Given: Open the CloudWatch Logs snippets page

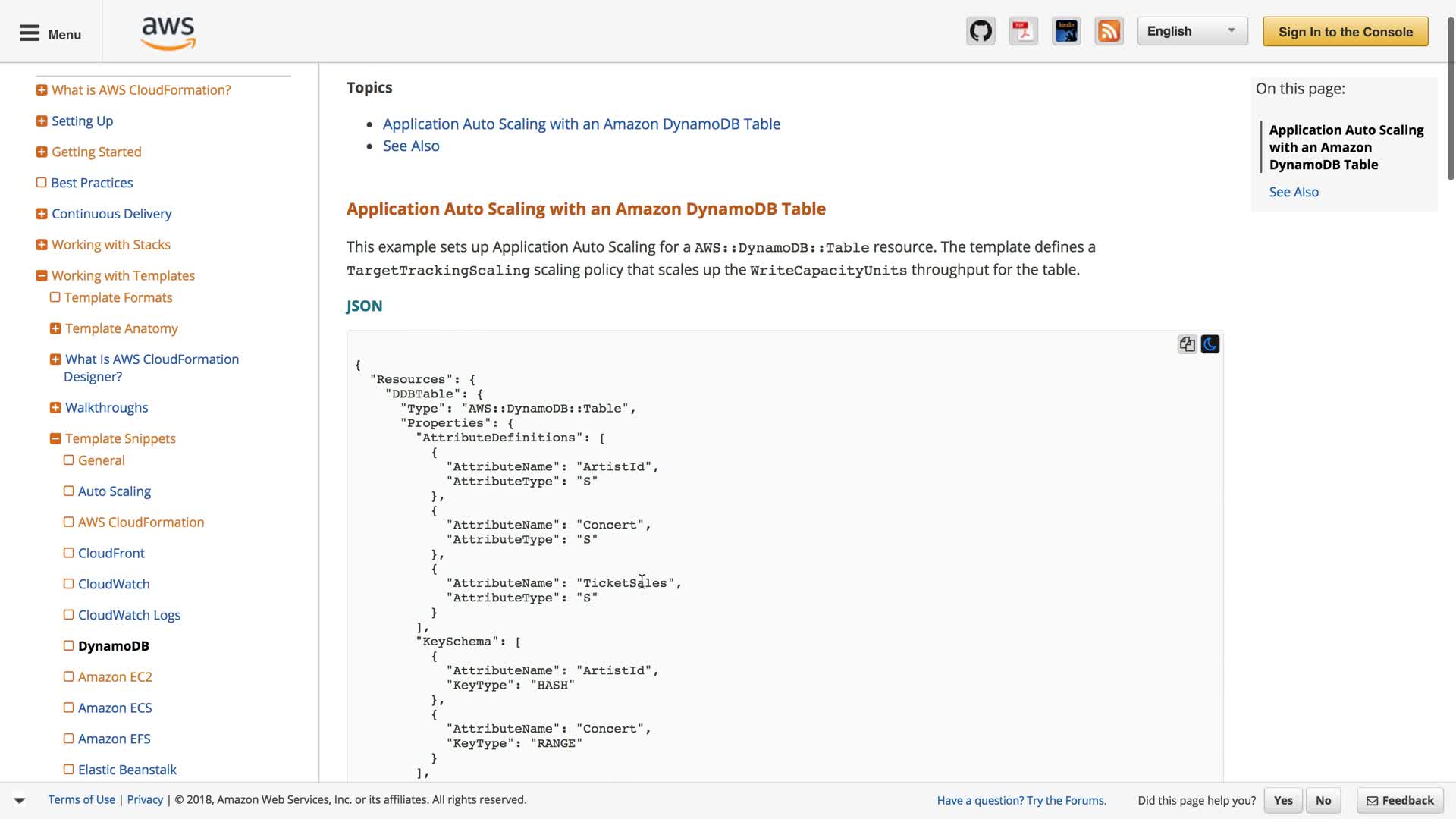Looking at the screenshot, I should [129, 615].
